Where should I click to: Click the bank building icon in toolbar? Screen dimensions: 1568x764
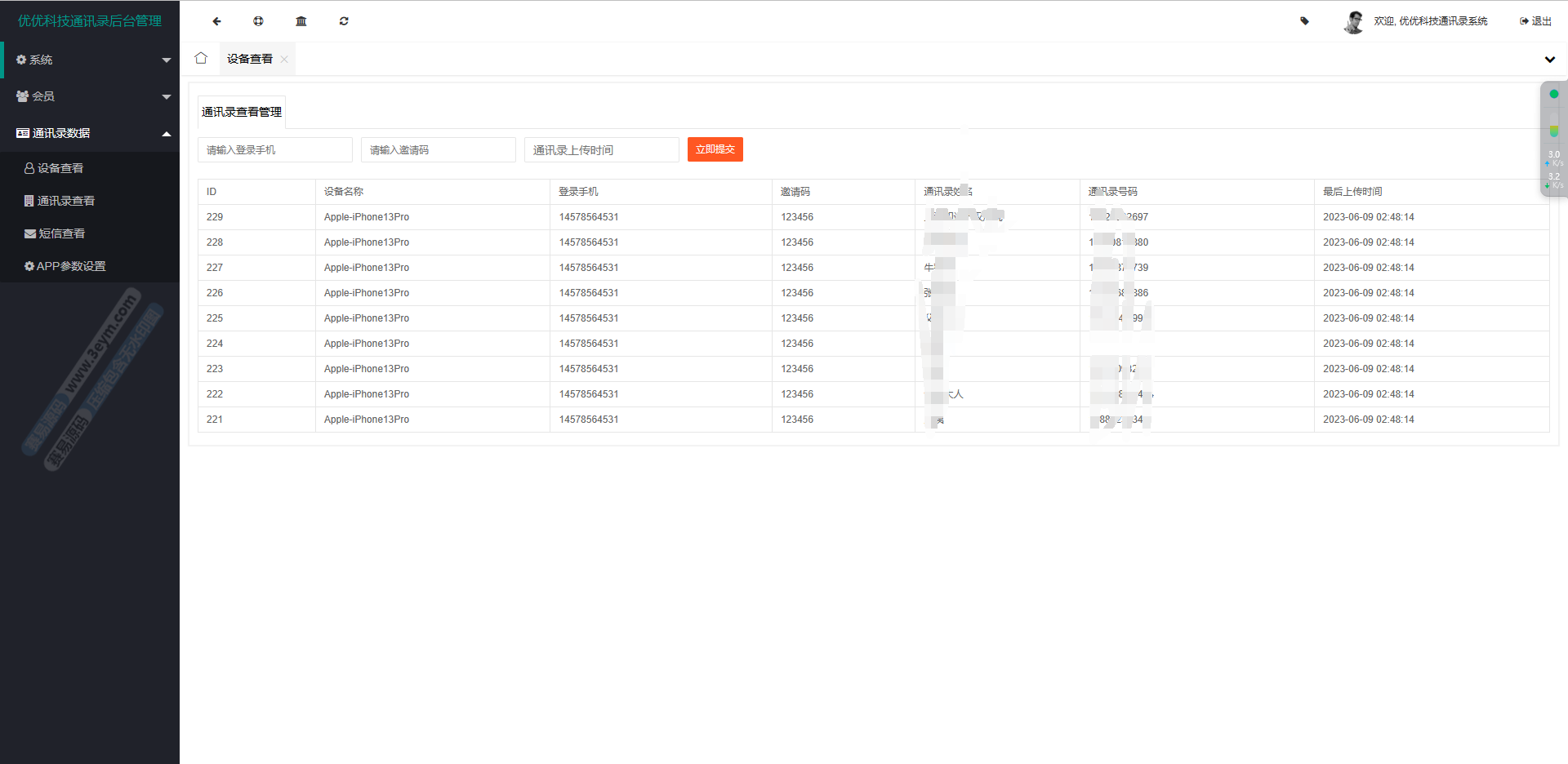tap(301, 21)
